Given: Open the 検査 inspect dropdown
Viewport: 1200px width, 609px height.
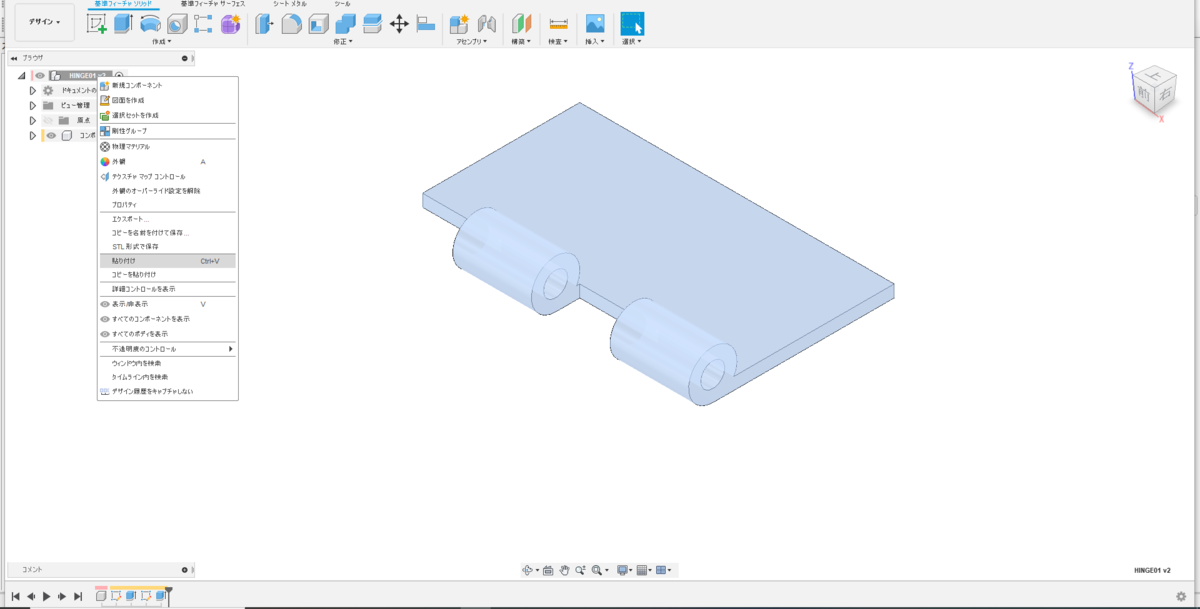Looking at the screenshot, I should pyautogui.click(x=559, y=42).
